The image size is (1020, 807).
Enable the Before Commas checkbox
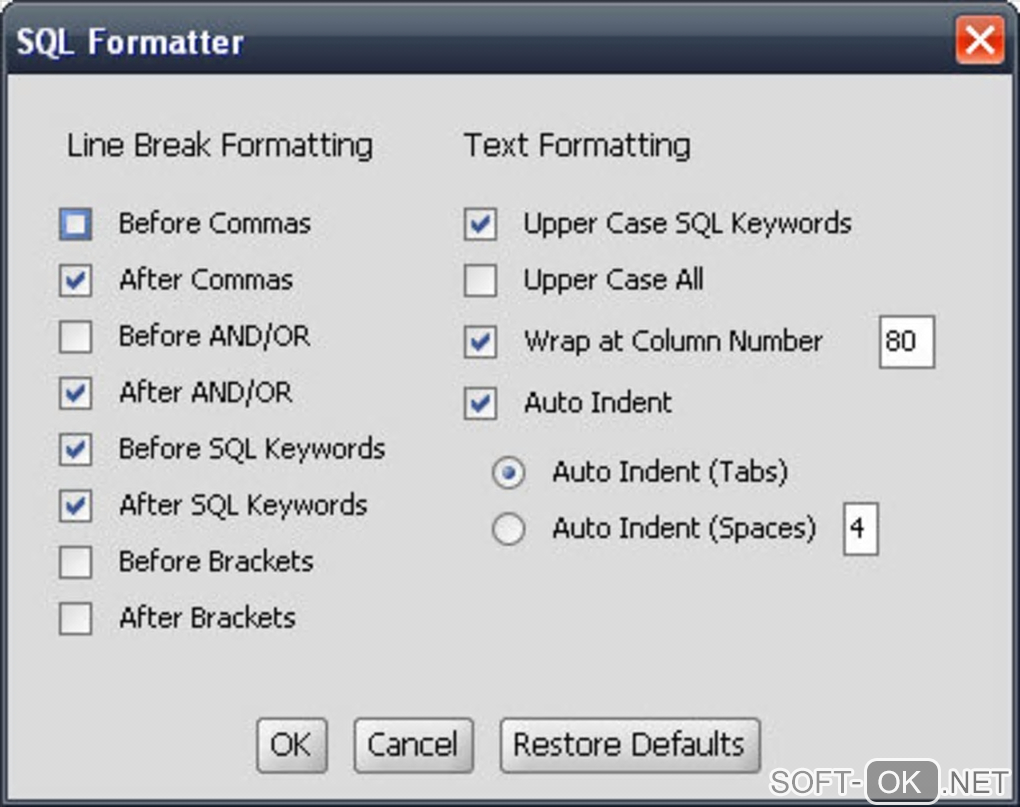point(76,225)
